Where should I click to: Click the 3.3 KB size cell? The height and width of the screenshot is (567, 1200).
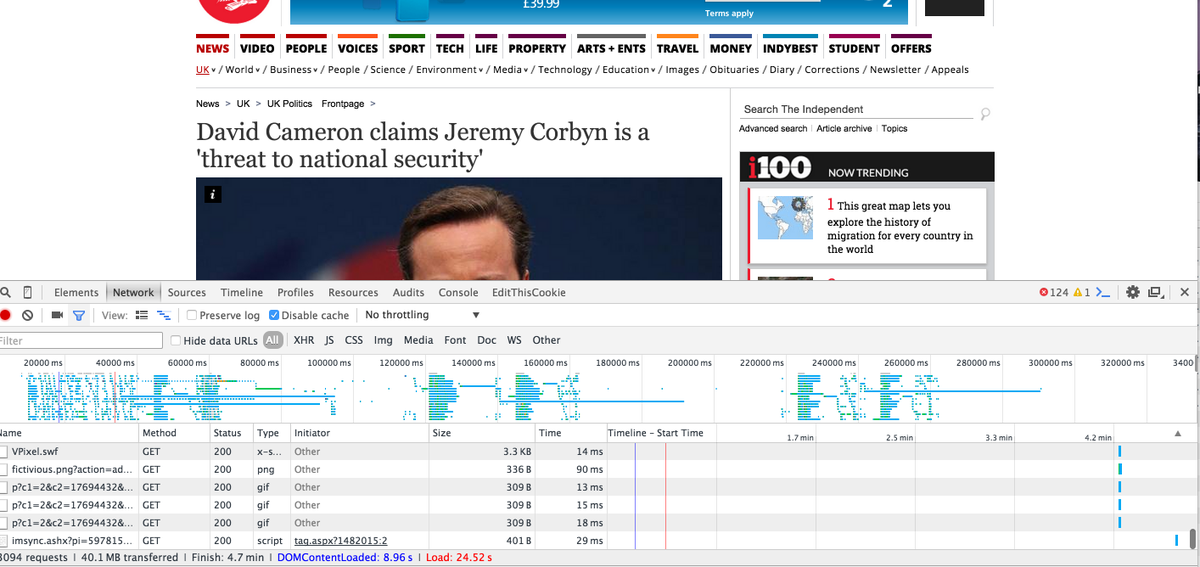tap(481, 452)
